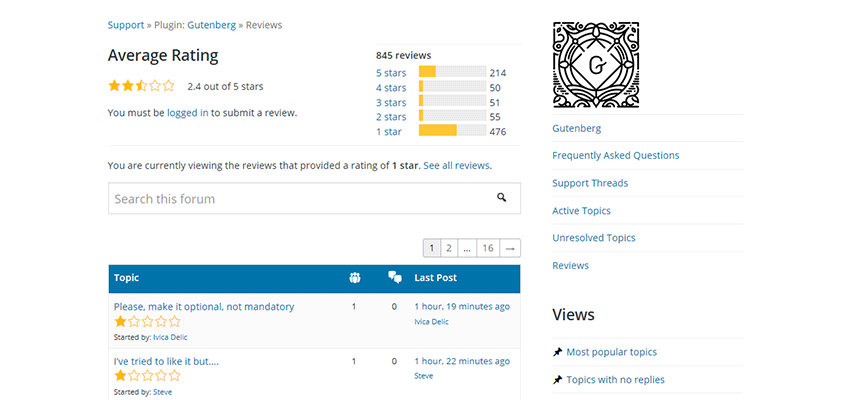
Task: Click the pin icon beside Most popular topics
Action: (x=557, y=352)
